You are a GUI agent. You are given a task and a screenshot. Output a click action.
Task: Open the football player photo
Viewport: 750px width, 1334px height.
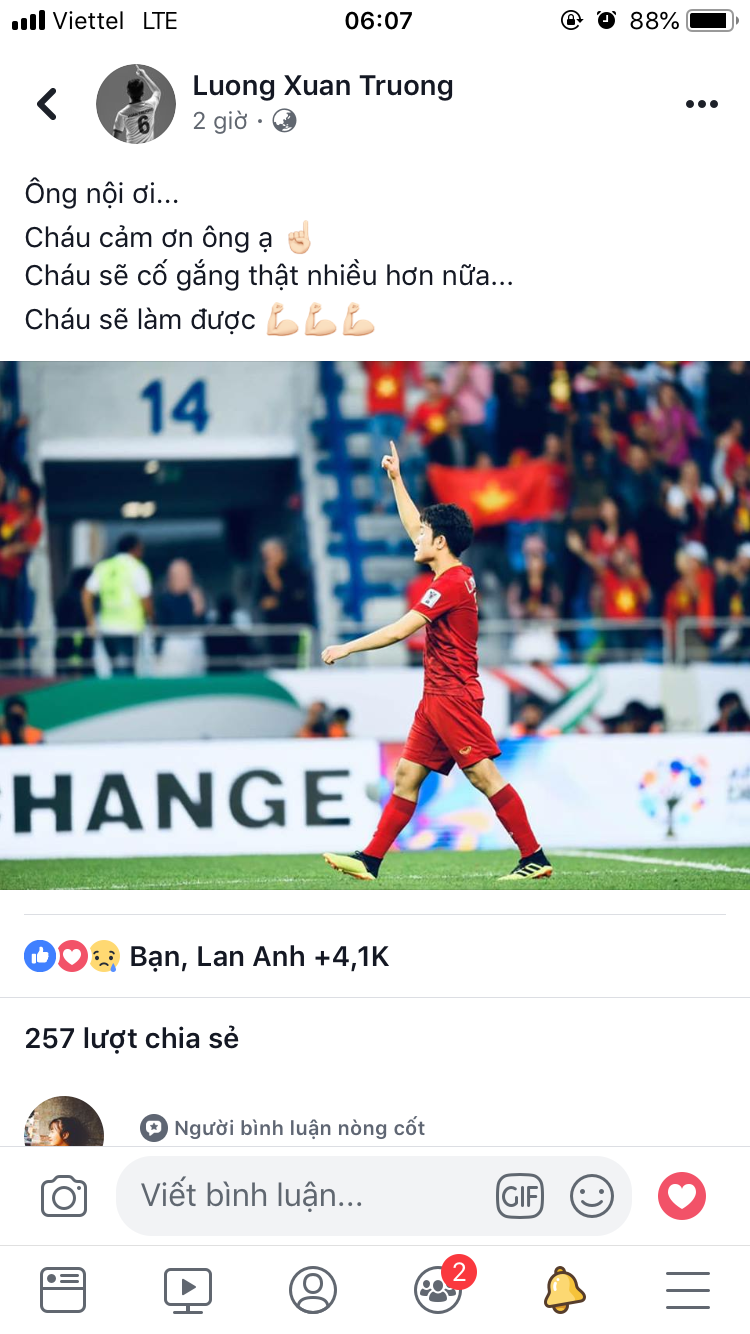tap(375, 625)
